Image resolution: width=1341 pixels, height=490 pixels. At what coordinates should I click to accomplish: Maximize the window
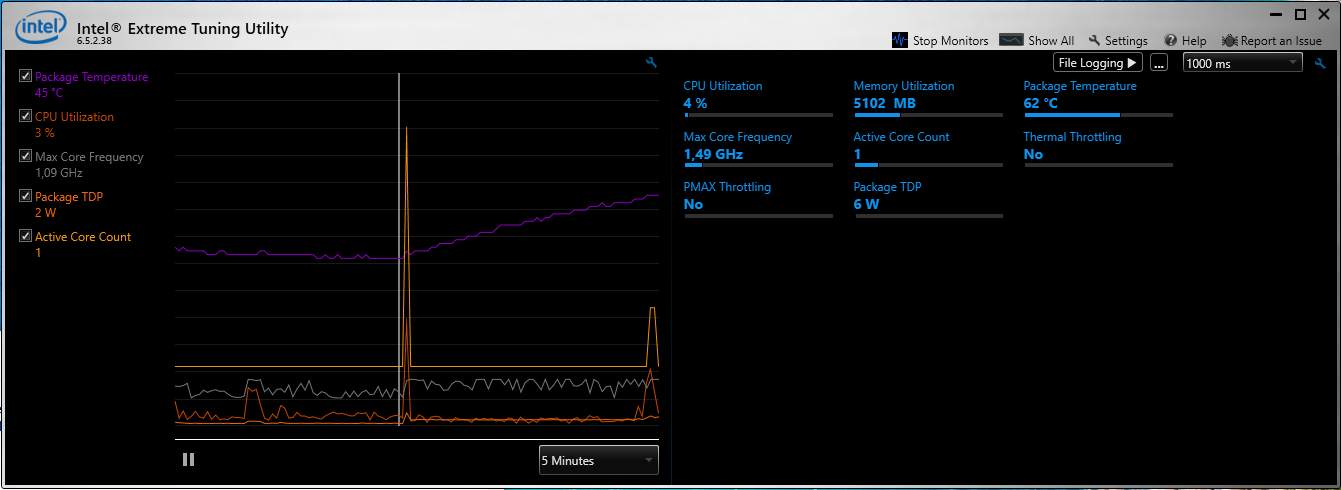(x=1300, y=14)
